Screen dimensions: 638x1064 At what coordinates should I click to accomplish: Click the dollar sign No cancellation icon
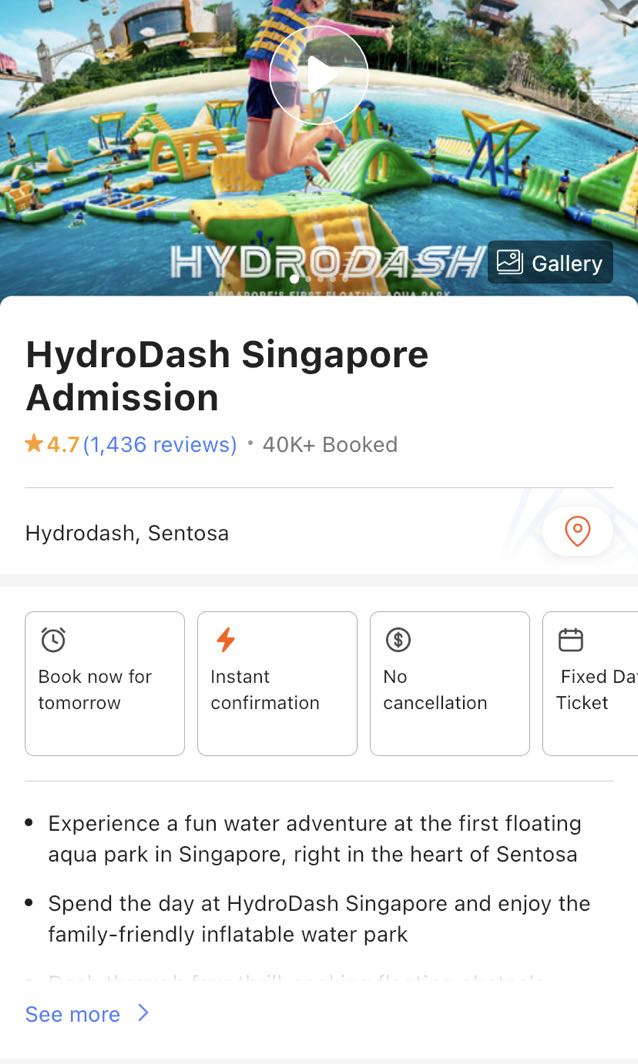click(397, 640)
